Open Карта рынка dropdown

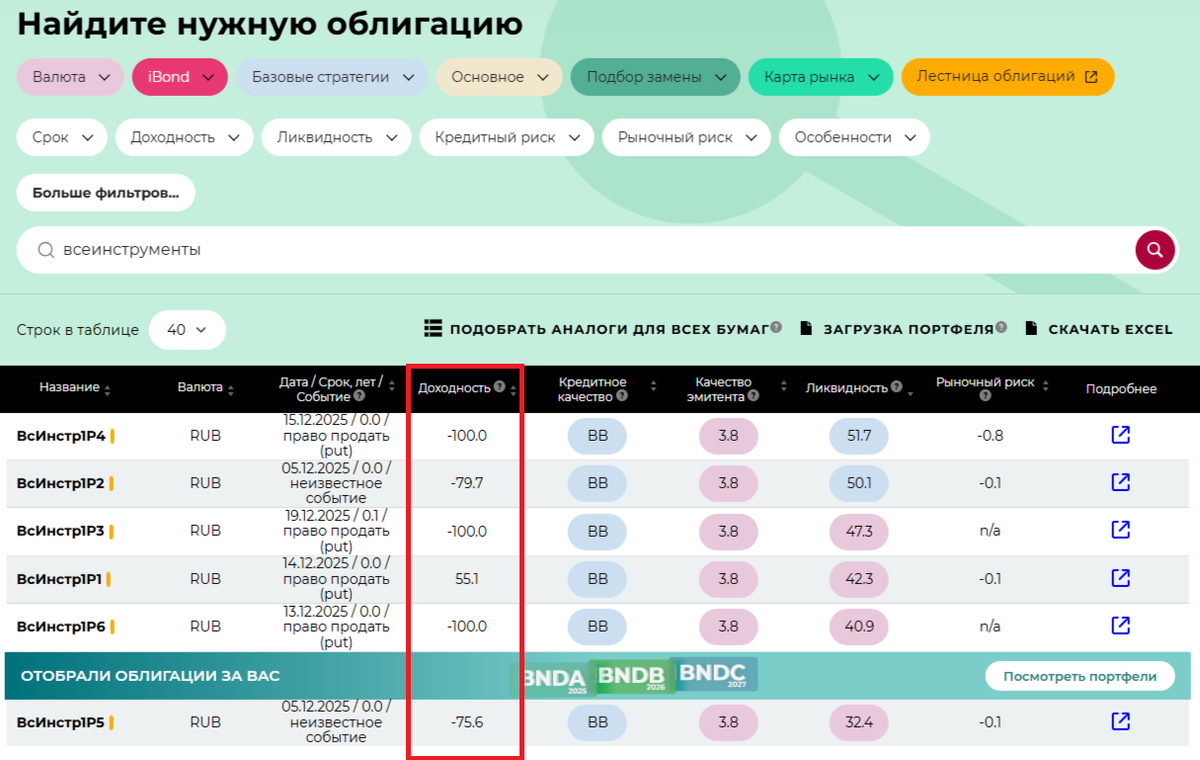pyautogui.click(x=820, y=77)
